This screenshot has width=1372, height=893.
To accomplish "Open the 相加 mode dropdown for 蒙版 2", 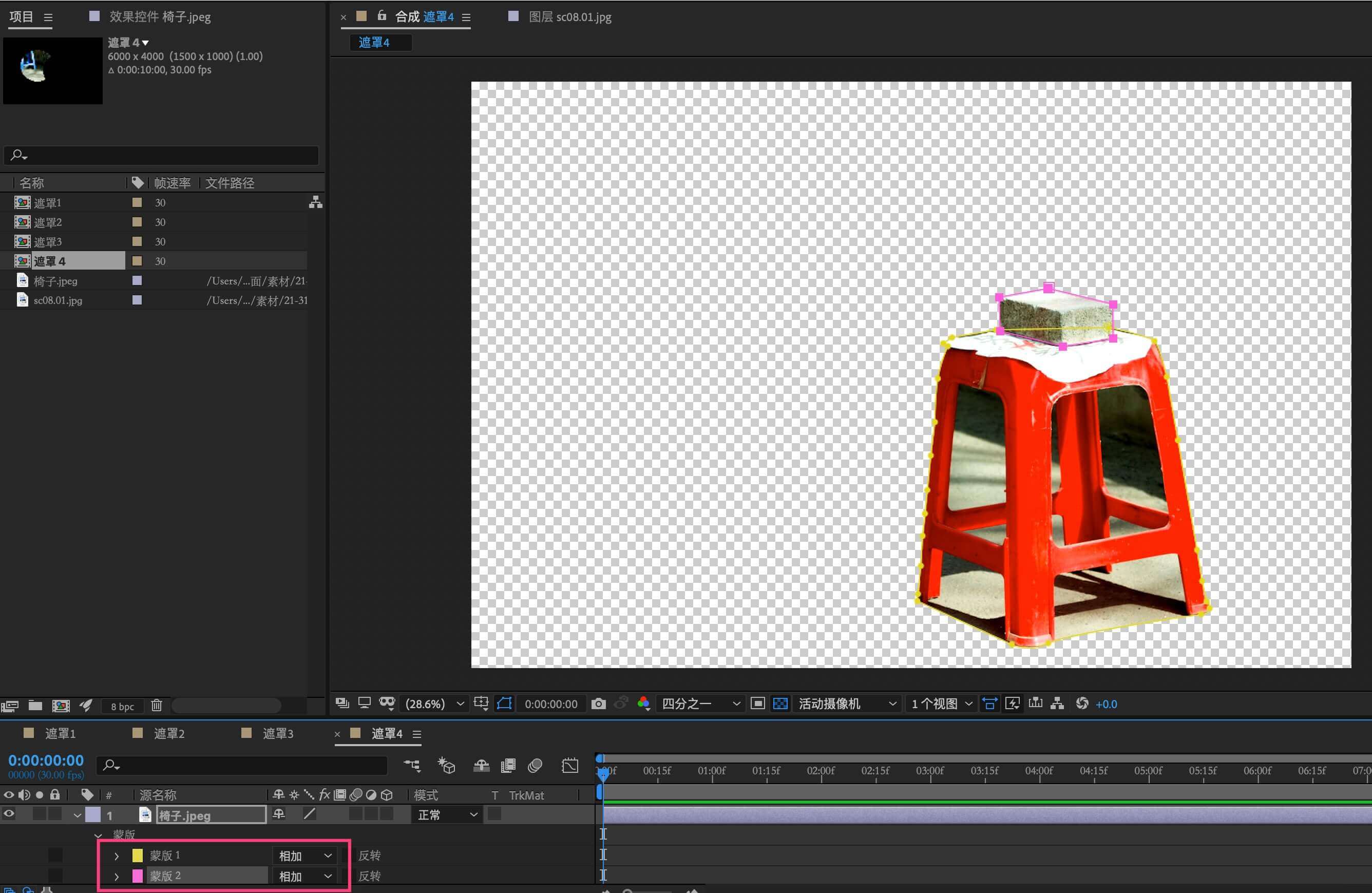I will point(305,876).
